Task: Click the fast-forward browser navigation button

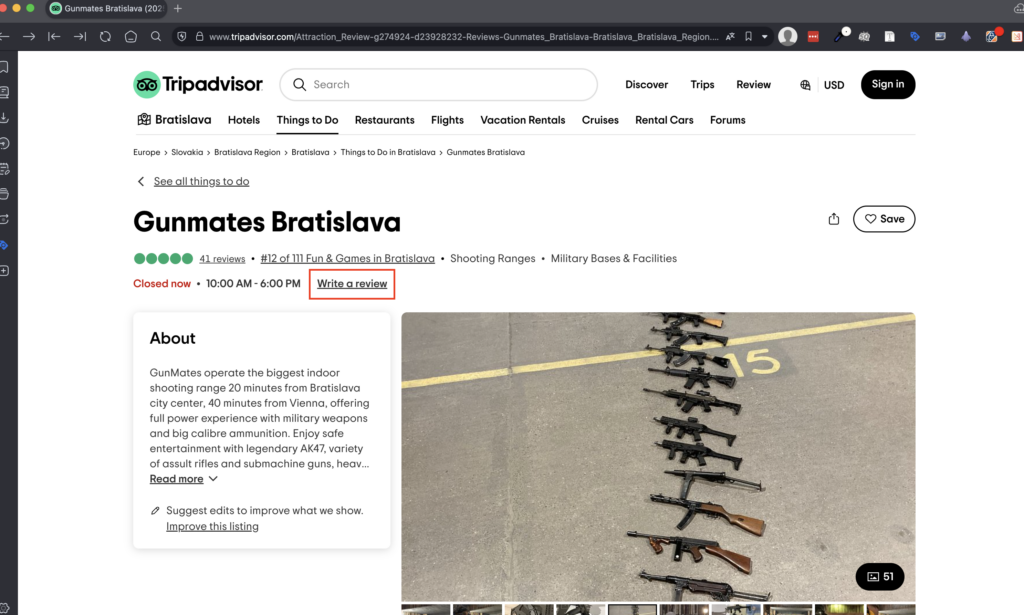Action: [x=80, y=37]
